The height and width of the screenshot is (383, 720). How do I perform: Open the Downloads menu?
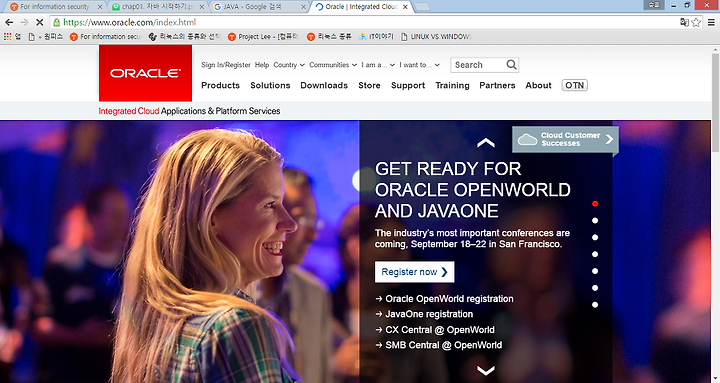pos(324,85)
